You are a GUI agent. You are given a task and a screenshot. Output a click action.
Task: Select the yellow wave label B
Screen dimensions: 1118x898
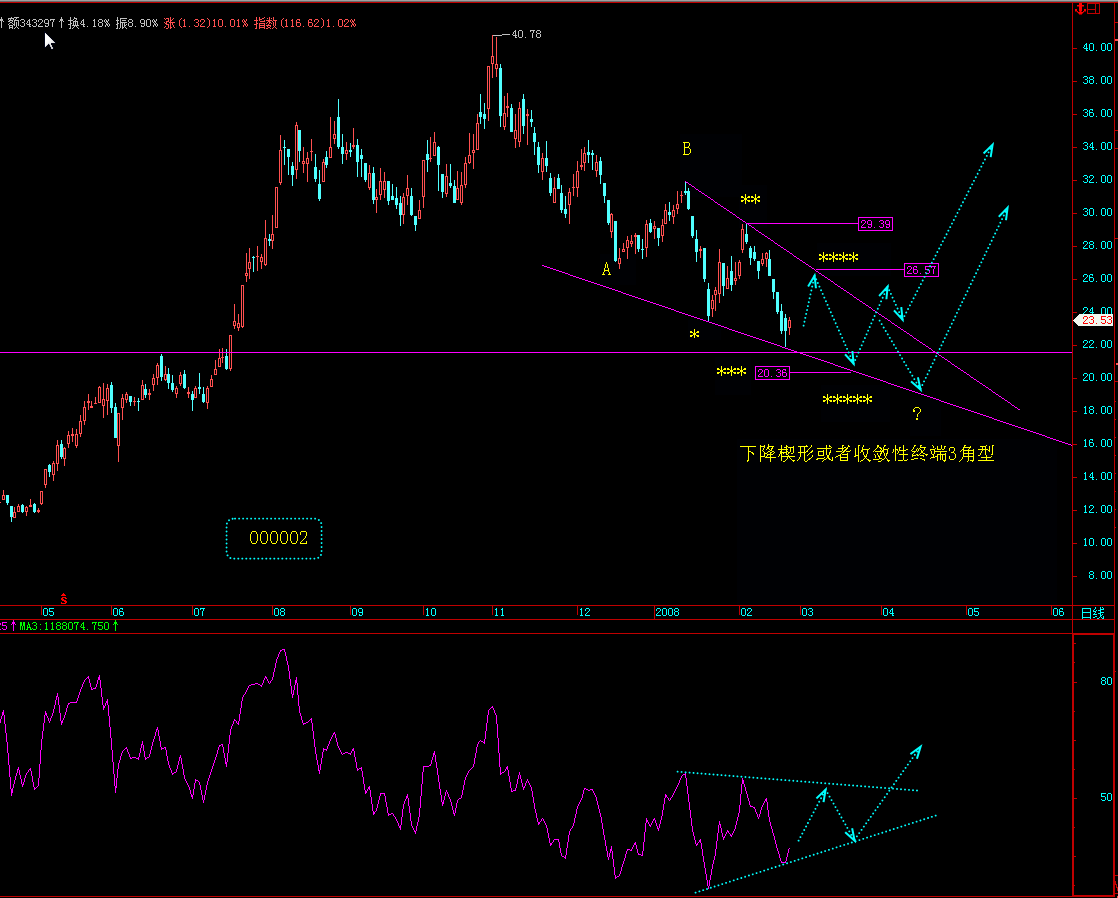coord(687,149)
